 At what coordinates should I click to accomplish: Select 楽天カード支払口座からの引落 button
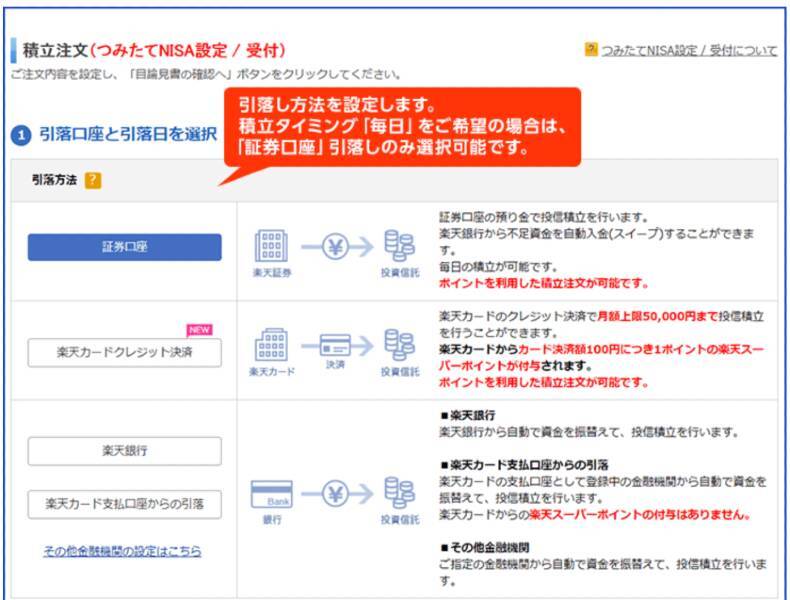pos(124,504)
